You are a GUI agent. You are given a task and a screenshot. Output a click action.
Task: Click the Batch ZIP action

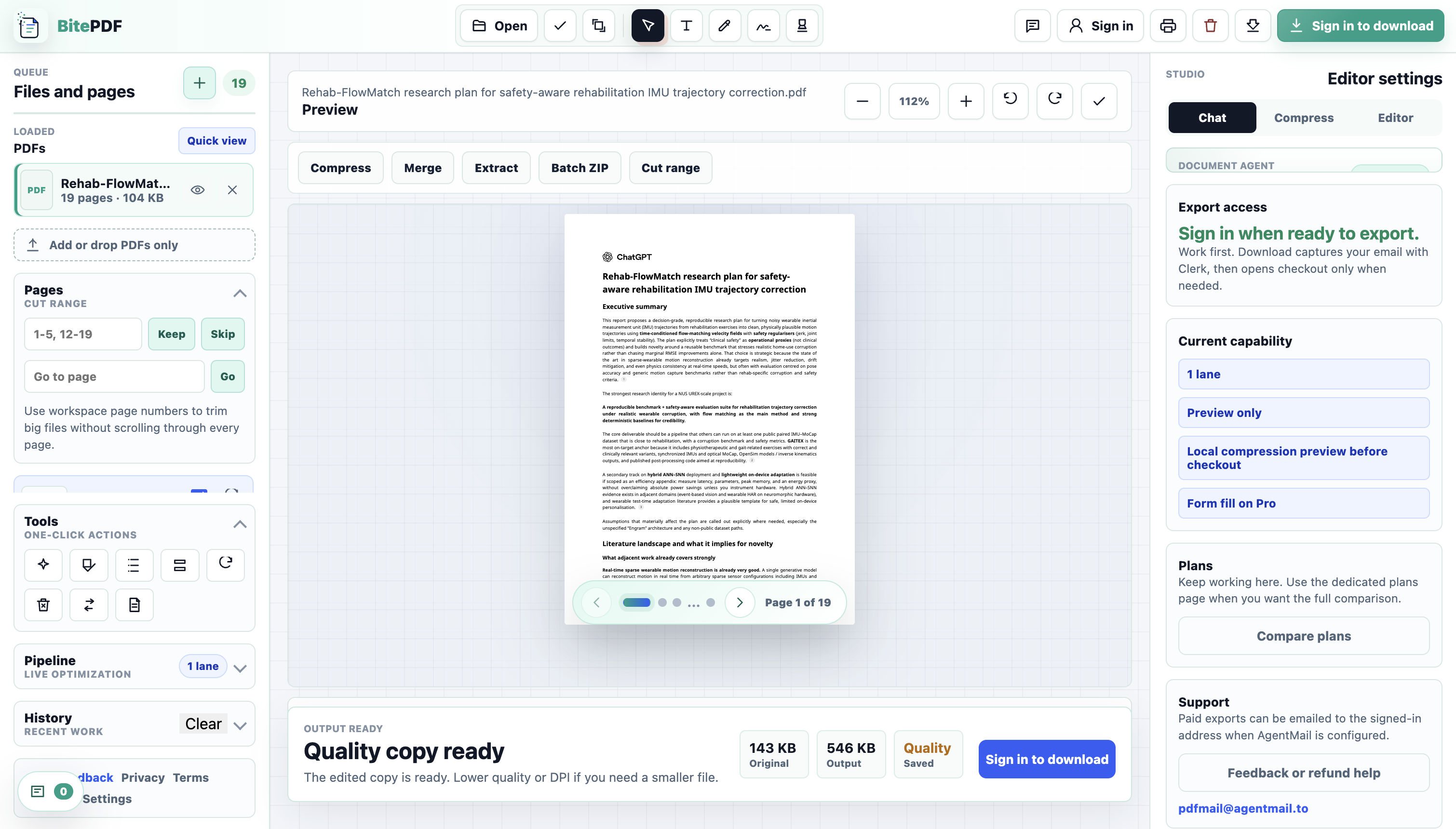[580, 168]
